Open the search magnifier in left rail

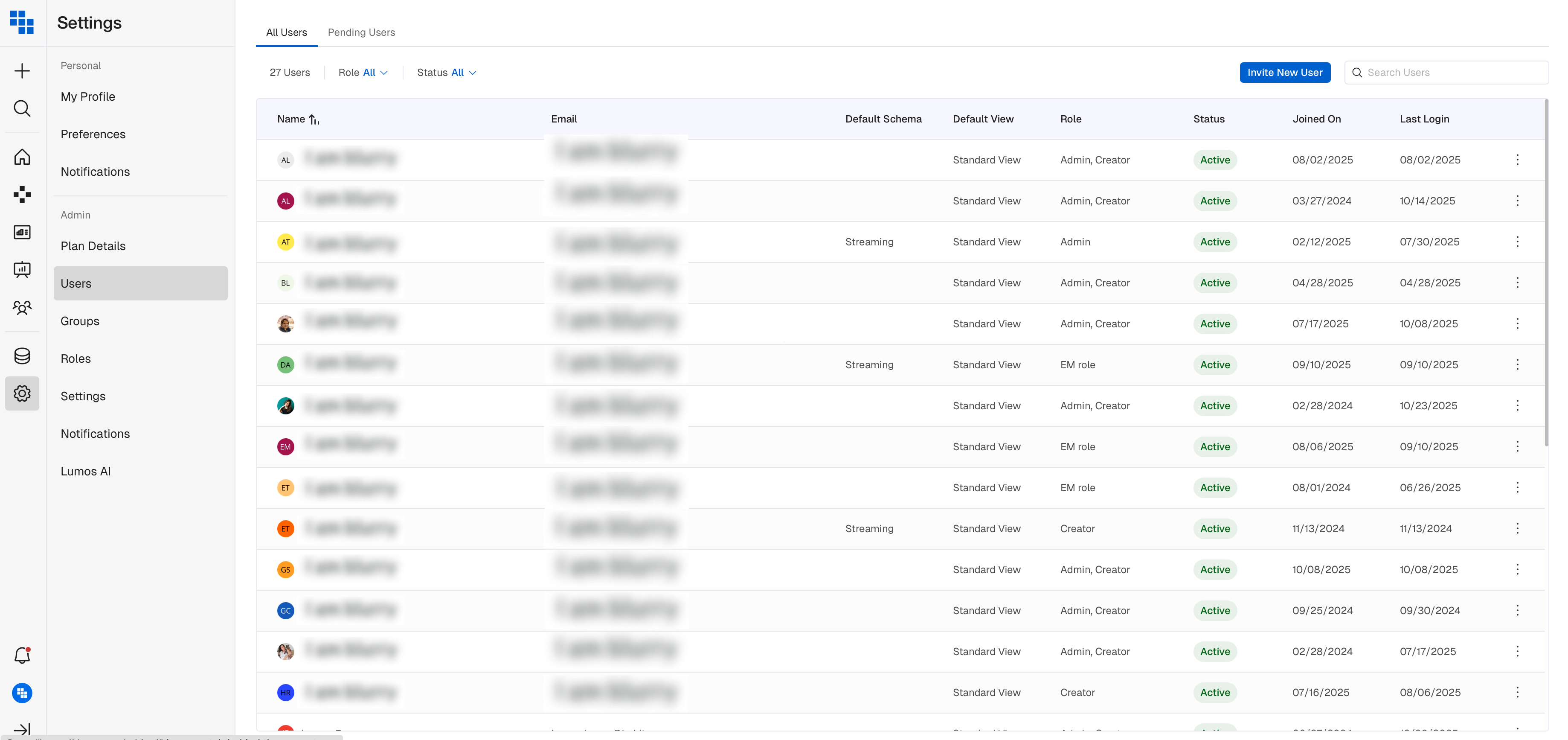(x=22, y=108)
